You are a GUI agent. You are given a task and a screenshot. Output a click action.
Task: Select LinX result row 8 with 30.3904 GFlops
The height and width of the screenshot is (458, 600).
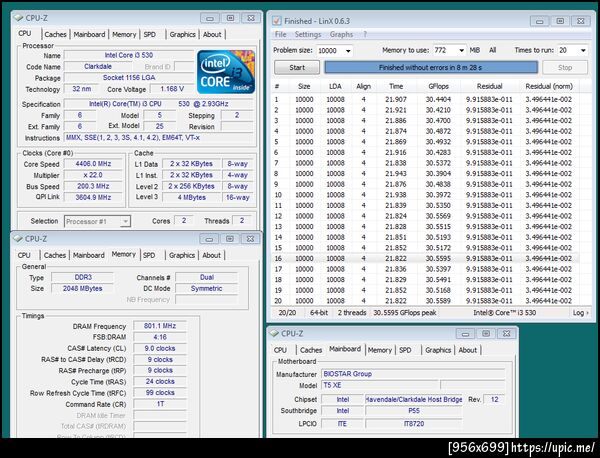click(x=426, y=174)
